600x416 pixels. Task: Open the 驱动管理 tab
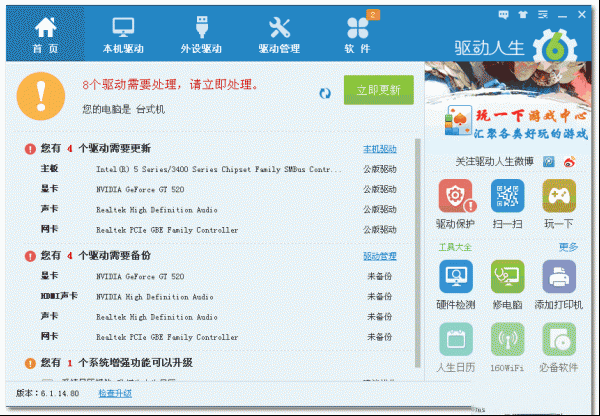point(279,34)
